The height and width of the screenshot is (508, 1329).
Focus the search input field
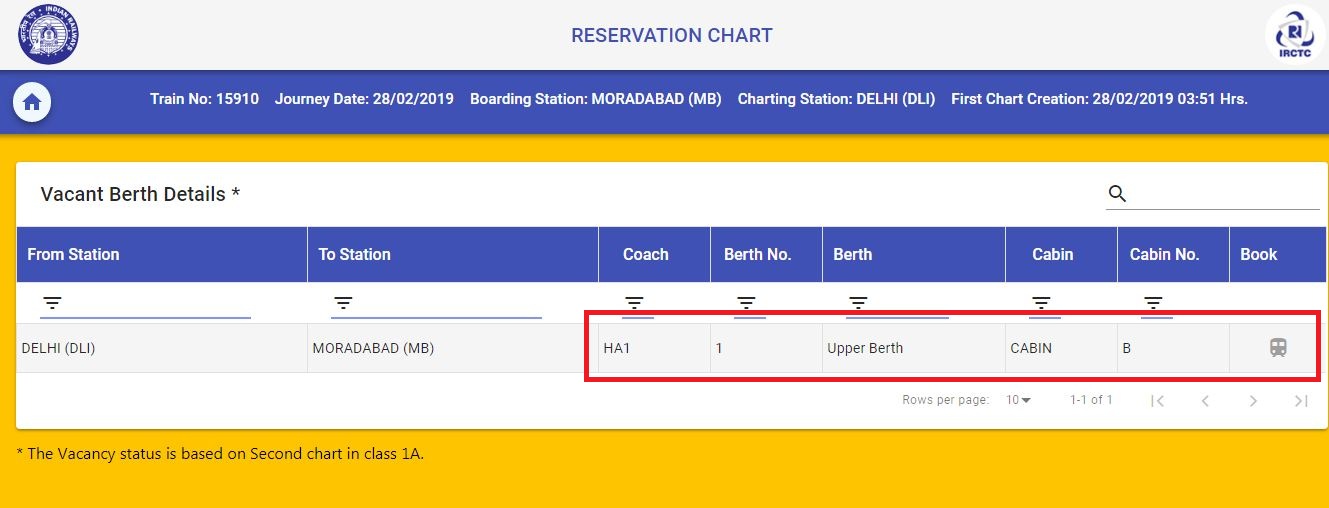(x=1226, y=194)
